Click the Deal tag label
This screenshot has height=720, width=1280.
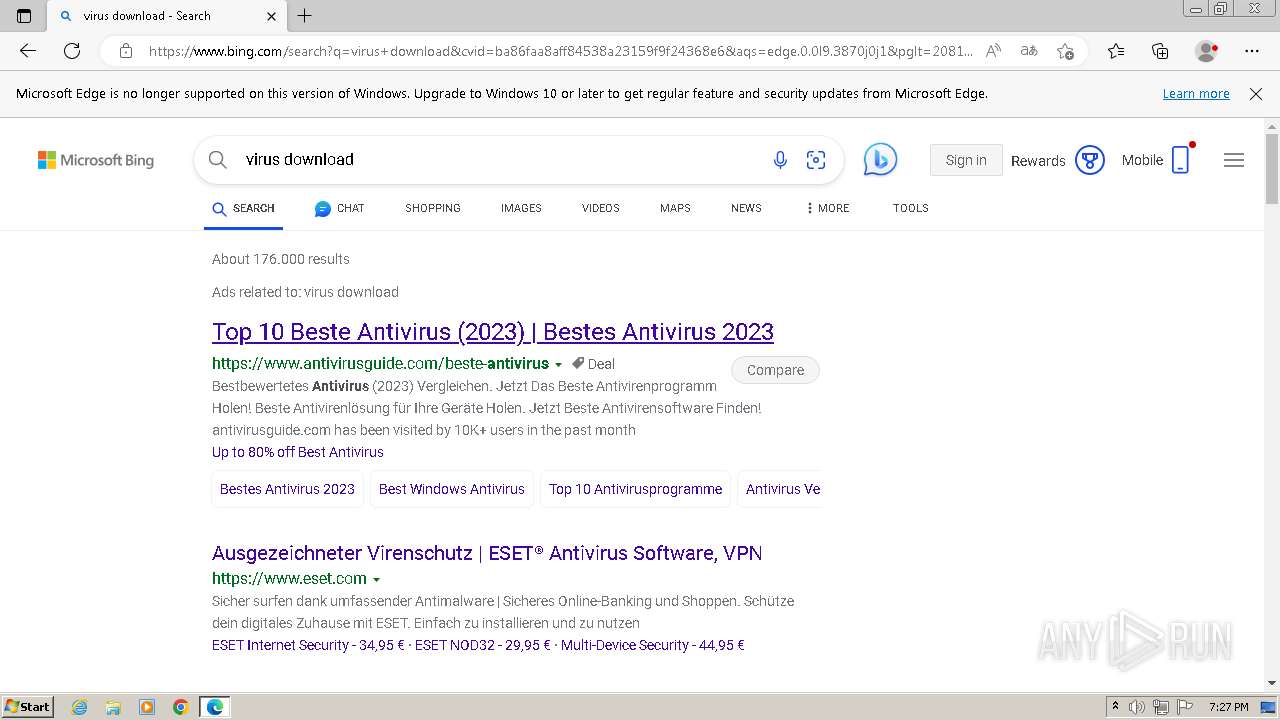click(x=593, y=364)
